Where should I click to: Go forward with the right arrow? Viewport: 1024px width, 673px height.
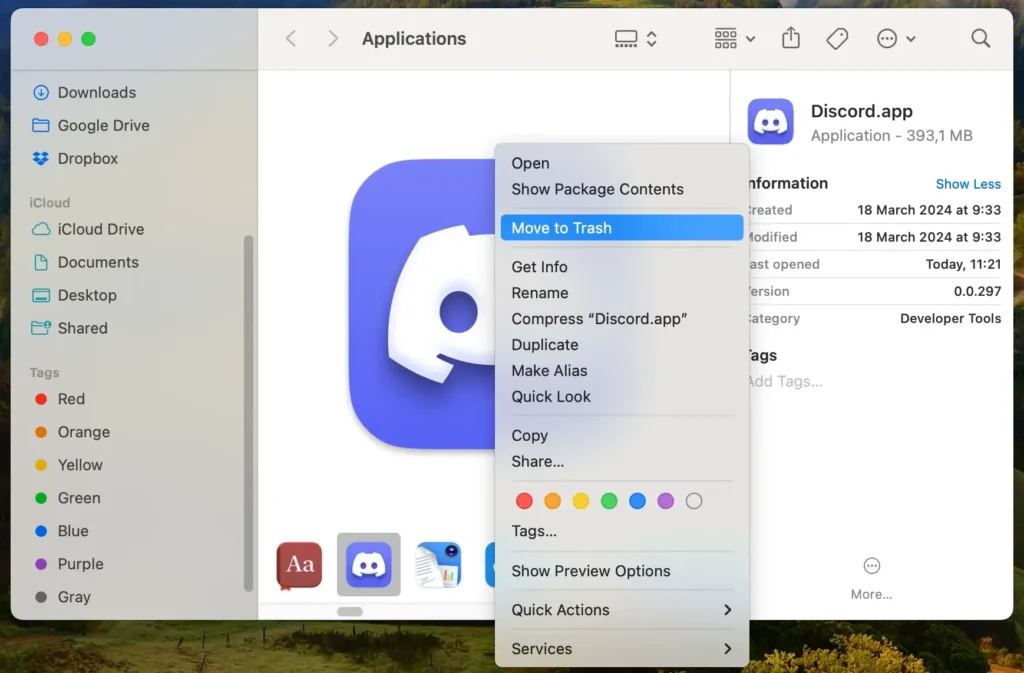pos(333,39)
